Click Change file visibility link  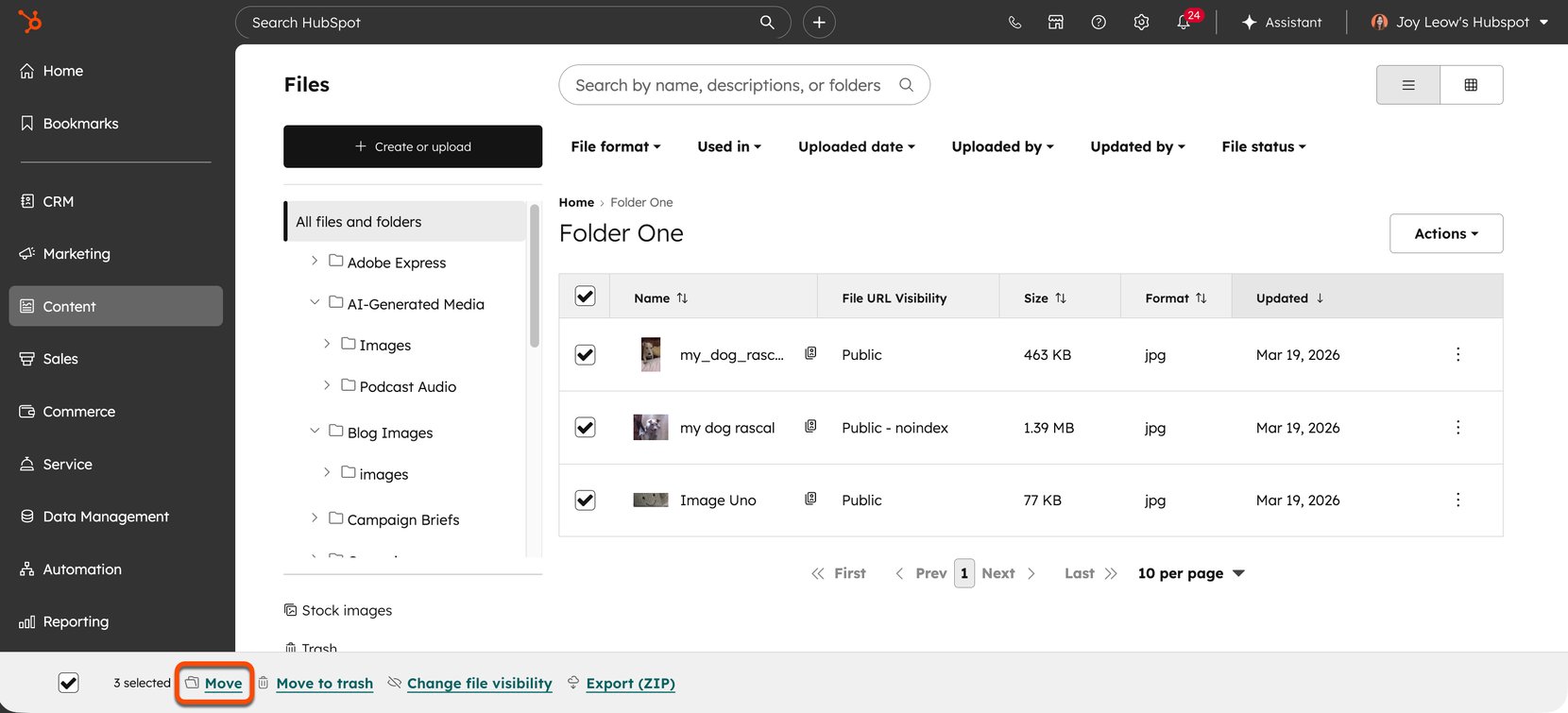480,683
